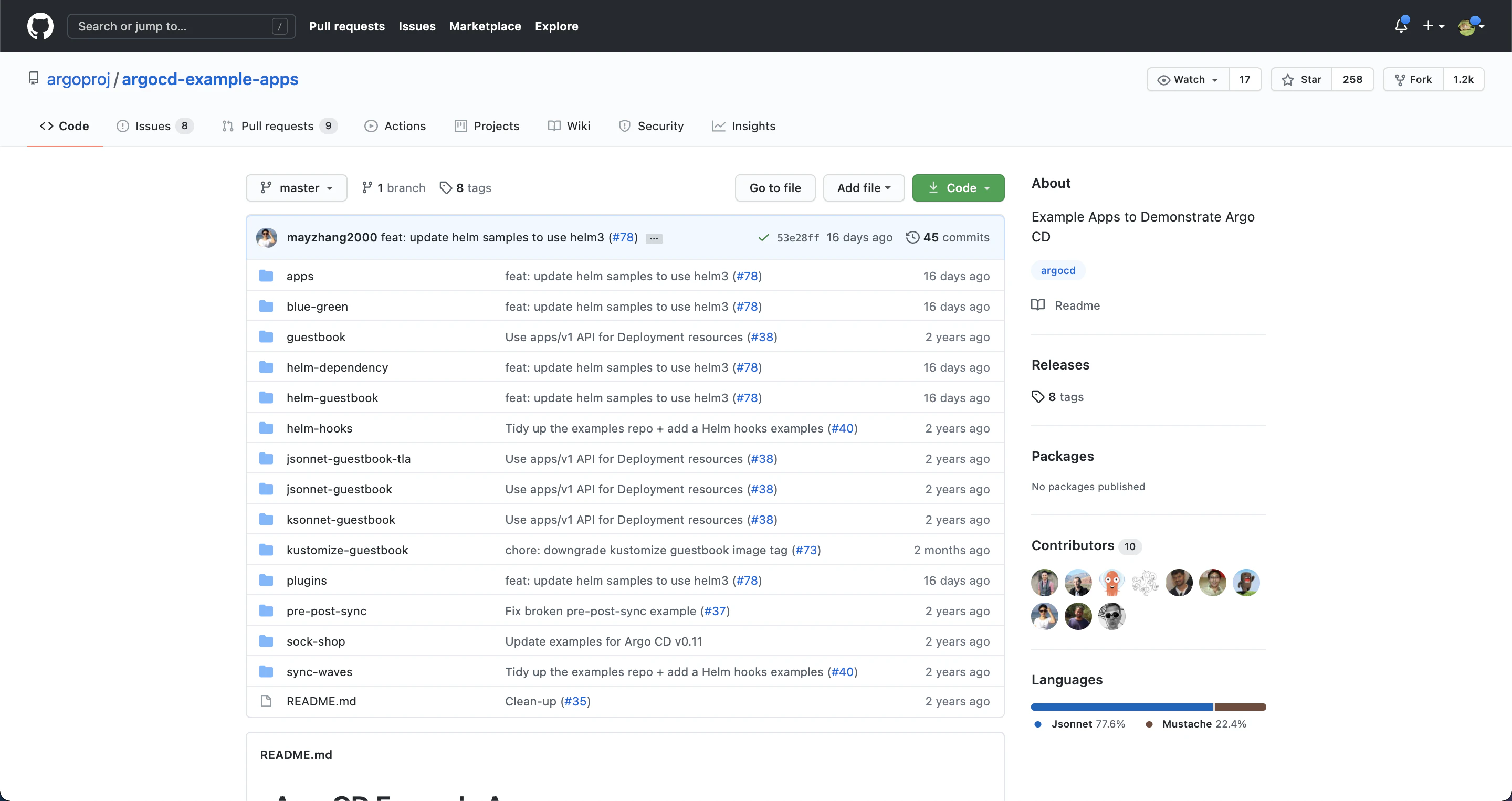Click the Go to file button

(775, 188)
